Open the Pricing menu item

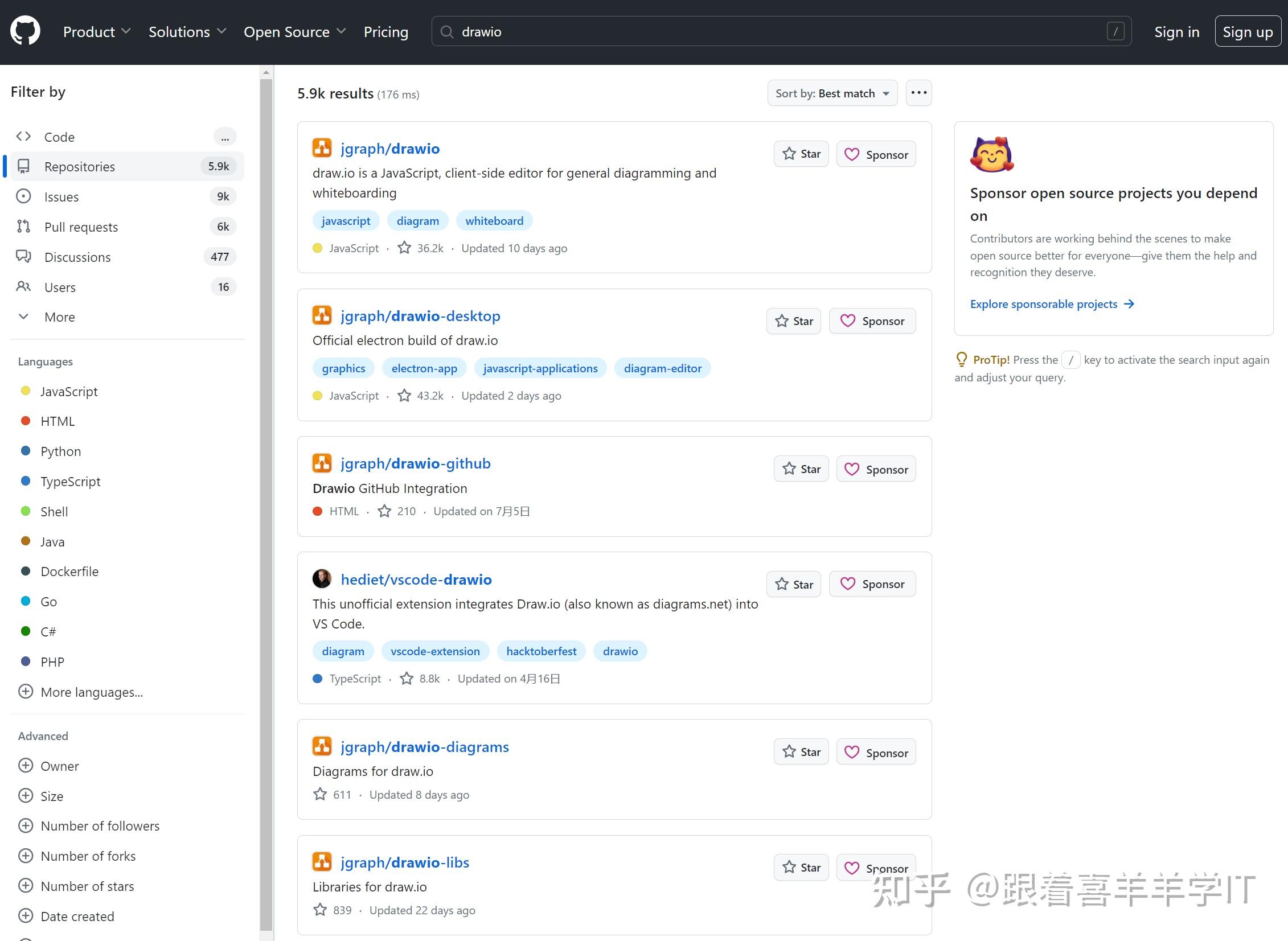click(x=385, y=32)
